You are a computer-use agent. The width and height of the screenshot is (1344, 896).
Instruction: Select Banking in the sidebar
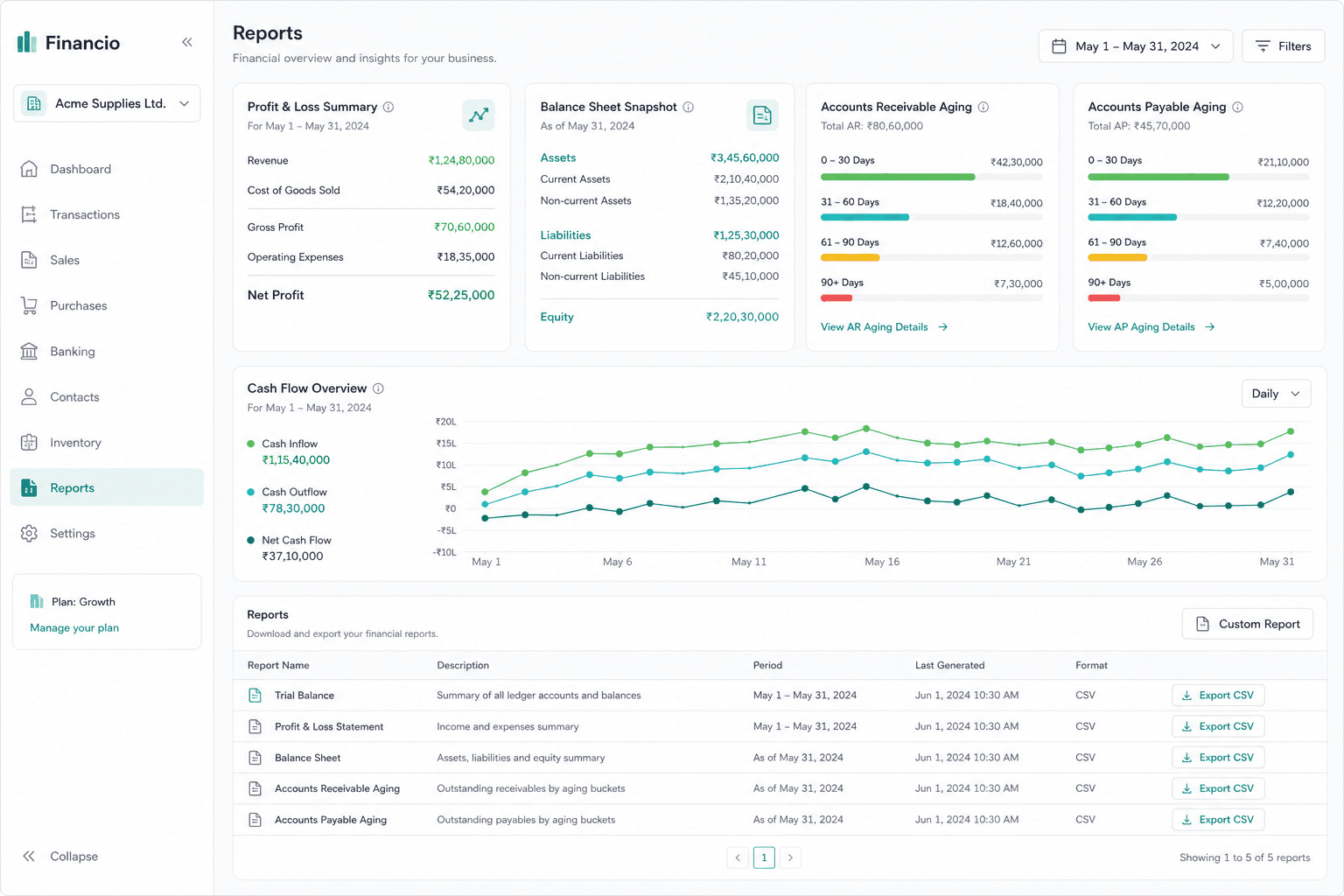click(107, 351)
